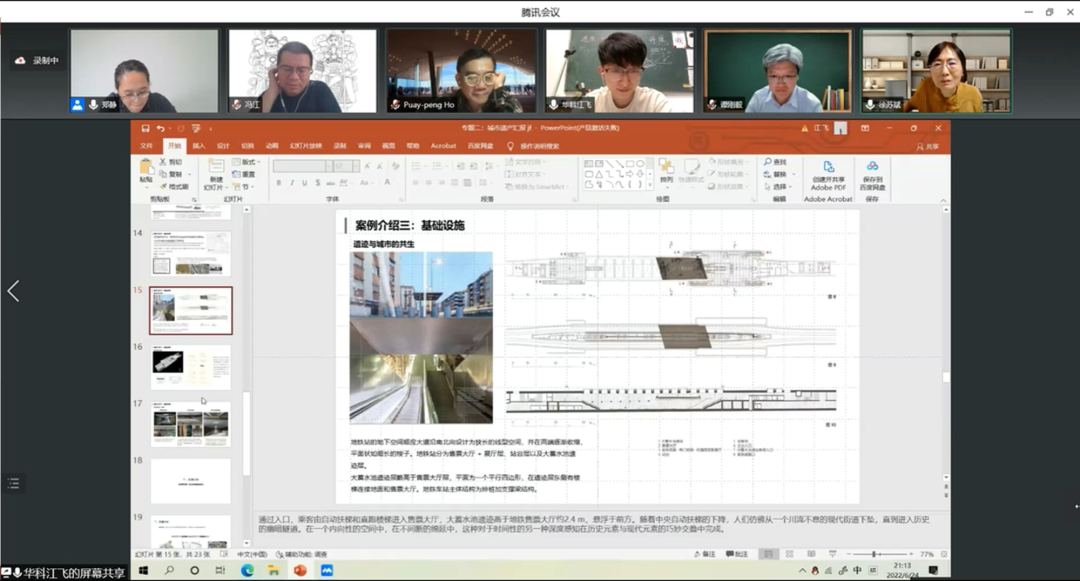Screen dimensions: 1080x581
Task: Open the meeting side panel with three-lines icon
Action: (14, 483)
